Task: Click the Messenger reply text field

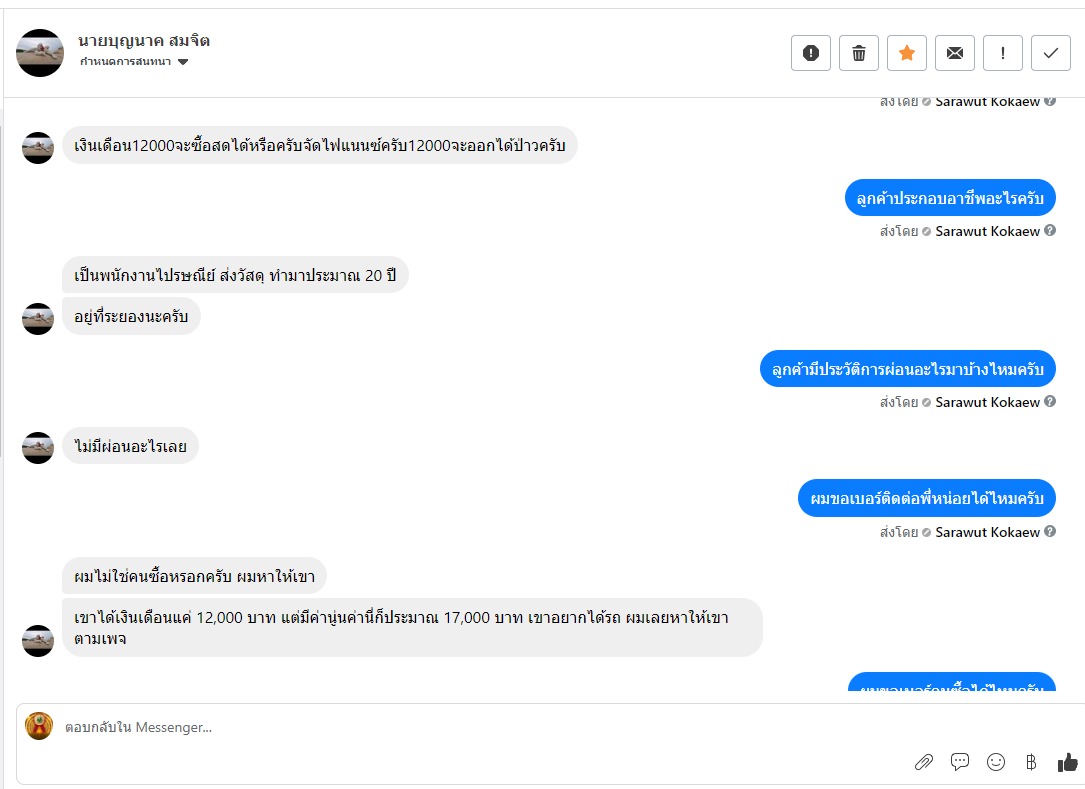Action: pyautogui.click(x=484, y=727)
